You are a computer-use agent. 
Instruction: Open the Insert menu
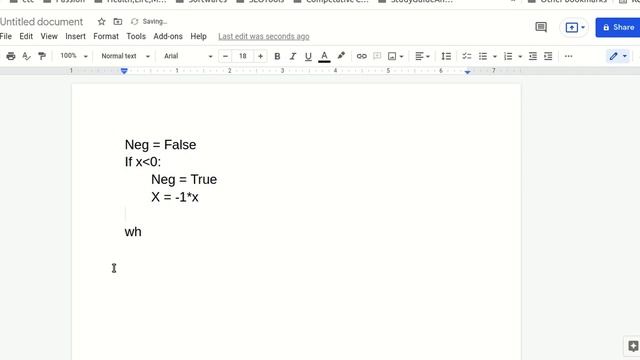pyautogui.click(x=76, y=36)
